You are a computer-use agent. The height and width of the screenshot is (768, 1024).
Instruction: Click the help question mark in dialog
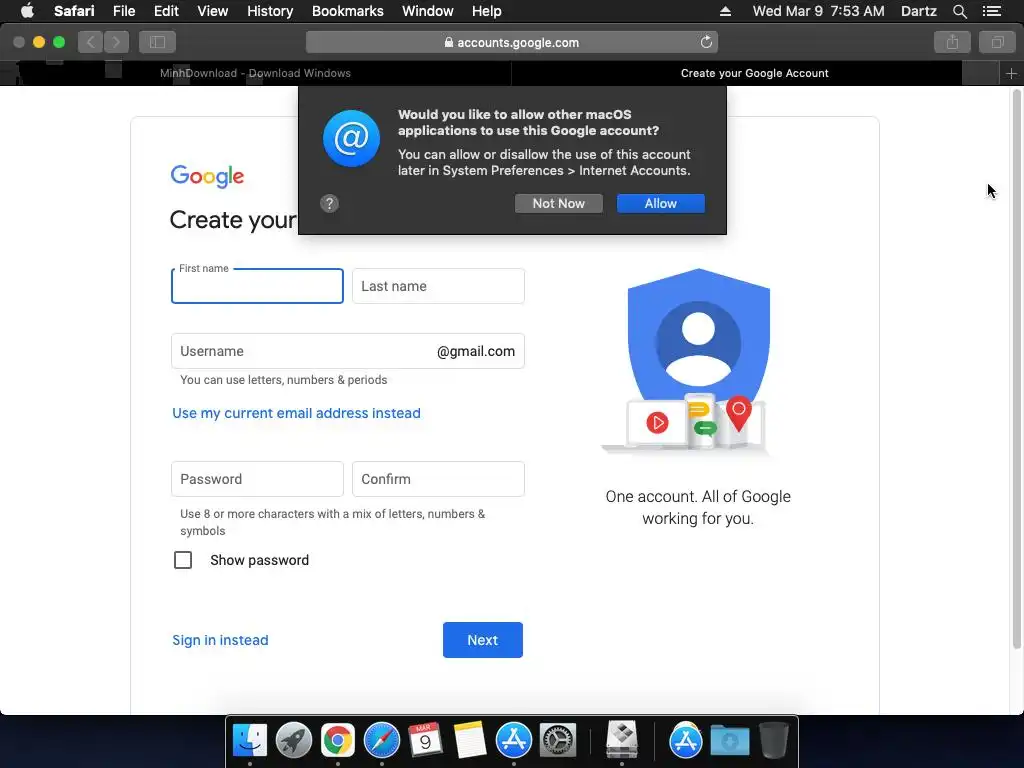point(329,203)
